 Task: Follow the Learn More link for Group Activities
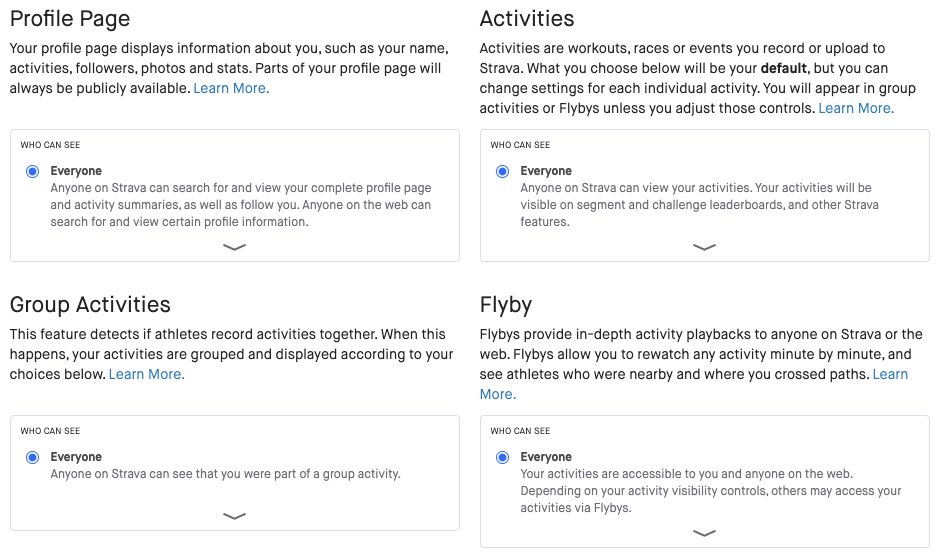click(x=146, y=374)
